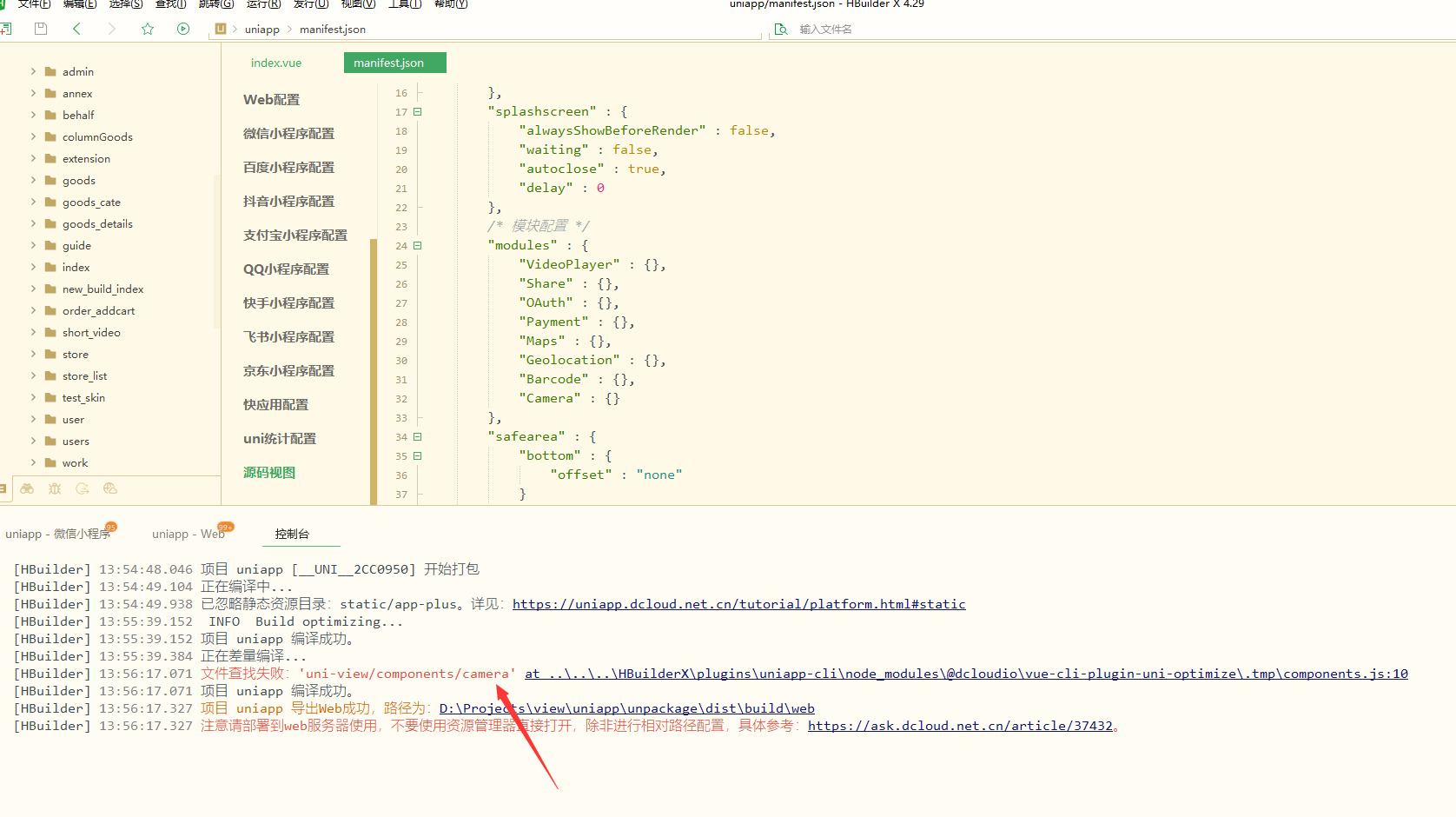Open 支付宝小程序配置 settings section

point(295,235)
